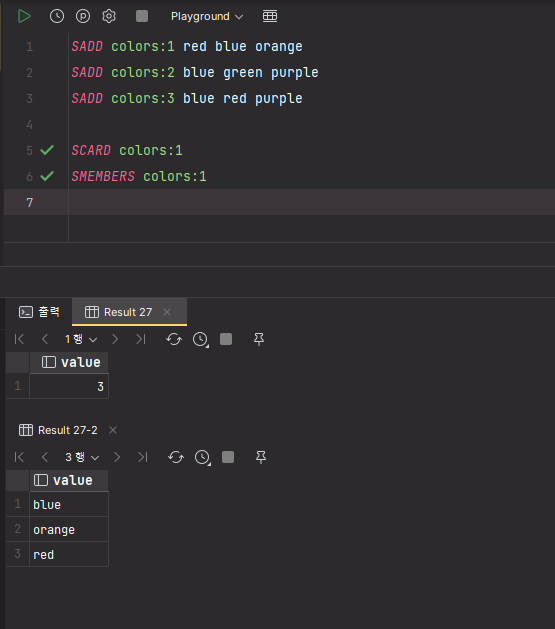Select row number 2 in Result 27-2
The width and height of the screenshot is (555, 629).
click(18, 529)
